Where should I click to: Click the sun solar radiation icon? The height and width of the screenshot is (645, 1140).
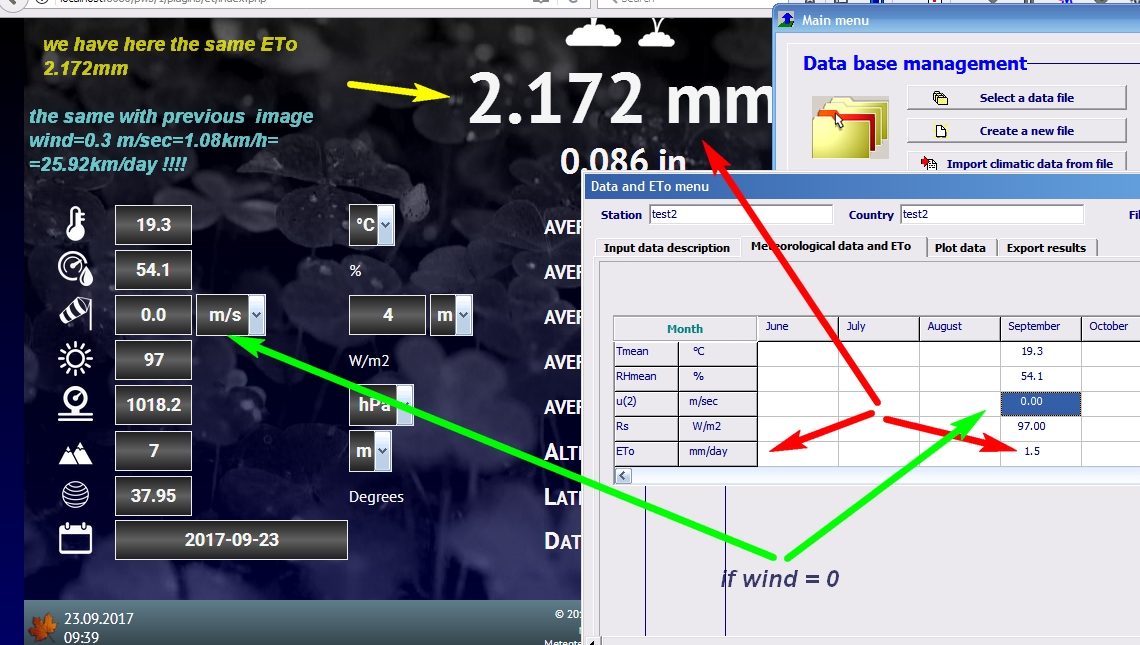click(76, 359)
